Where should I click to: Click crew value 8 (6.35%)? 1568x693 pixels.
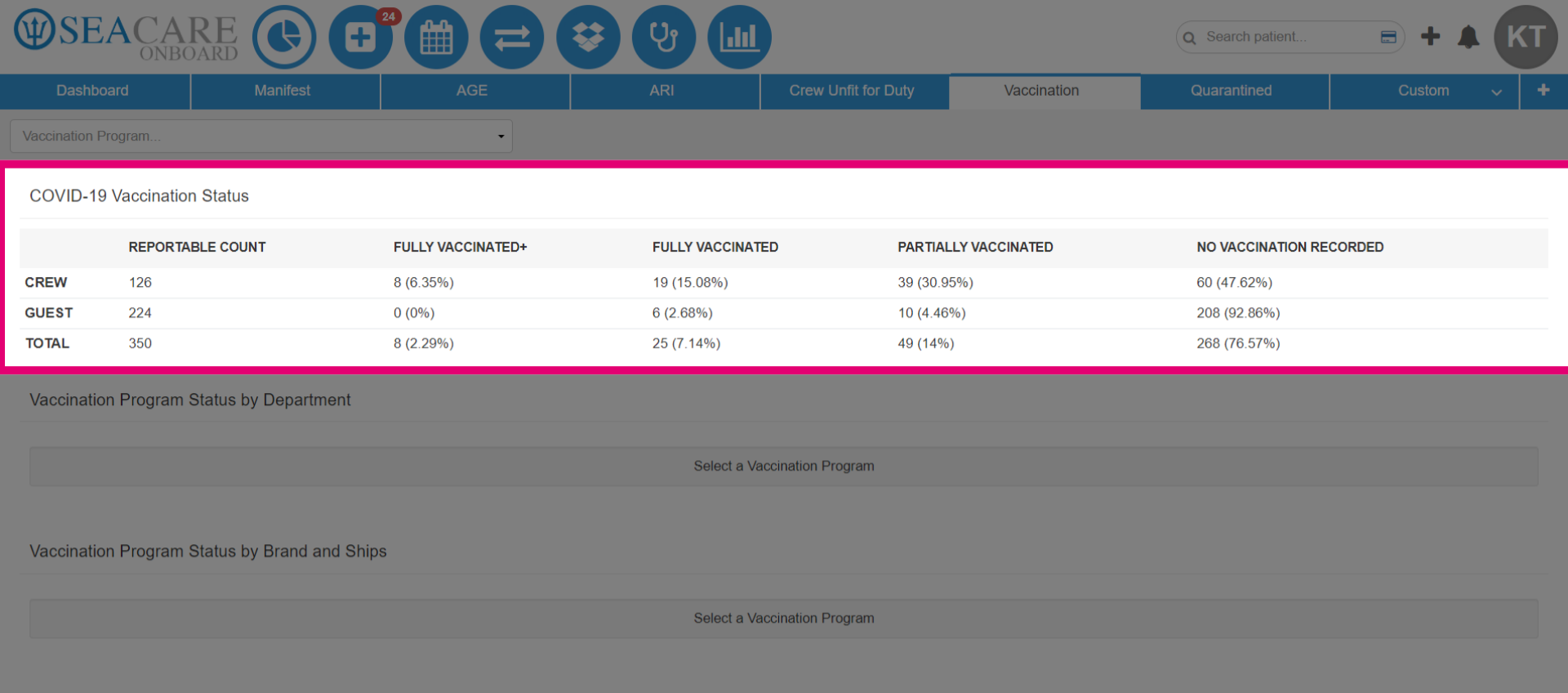tap(424, 283)
